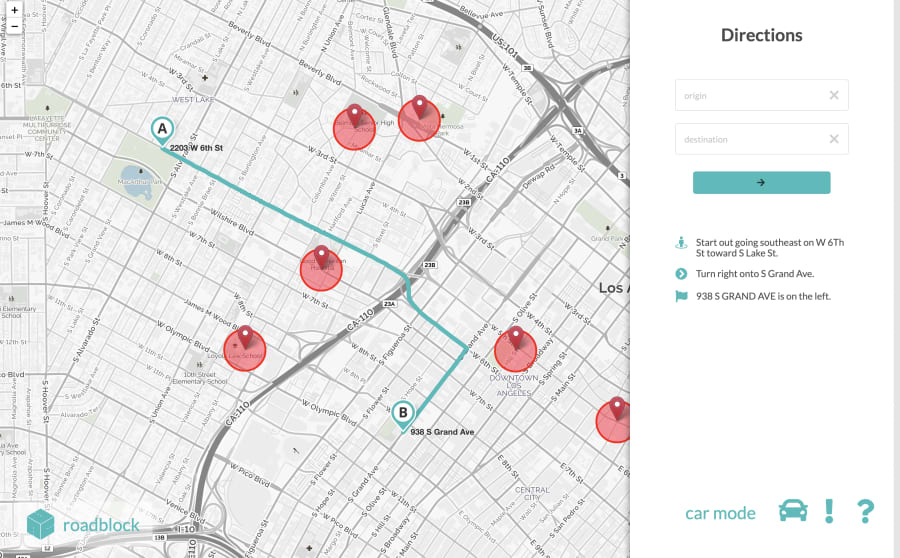Submit route with teal arrow button
The width and height of the screenshot is (900, 558).
(x=762, y=183)
